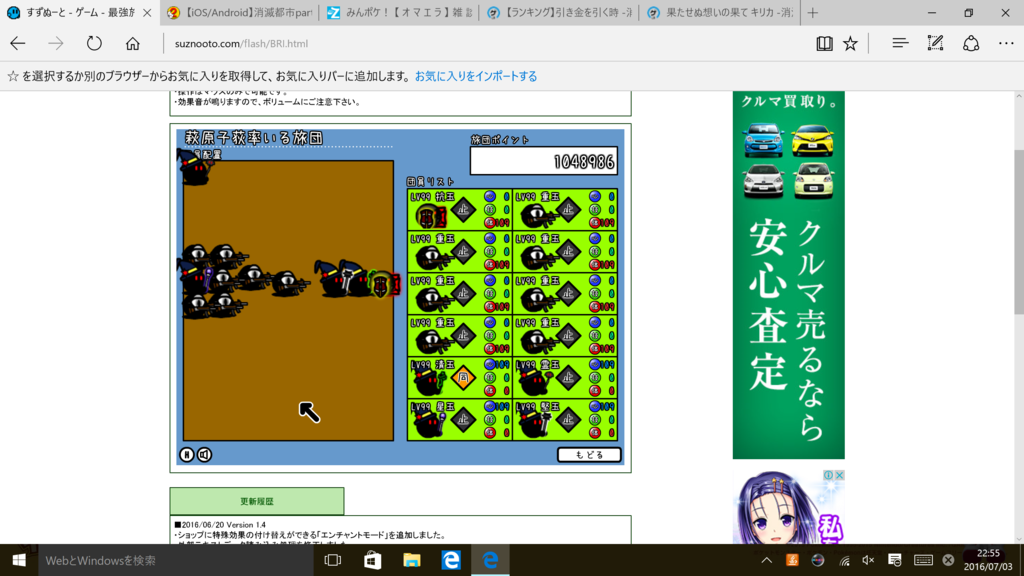The height and width of the screenshot is (576, 1024).
Task: Click the 萩原子荻率いる旅団 title
Action: tap(253, 138)
